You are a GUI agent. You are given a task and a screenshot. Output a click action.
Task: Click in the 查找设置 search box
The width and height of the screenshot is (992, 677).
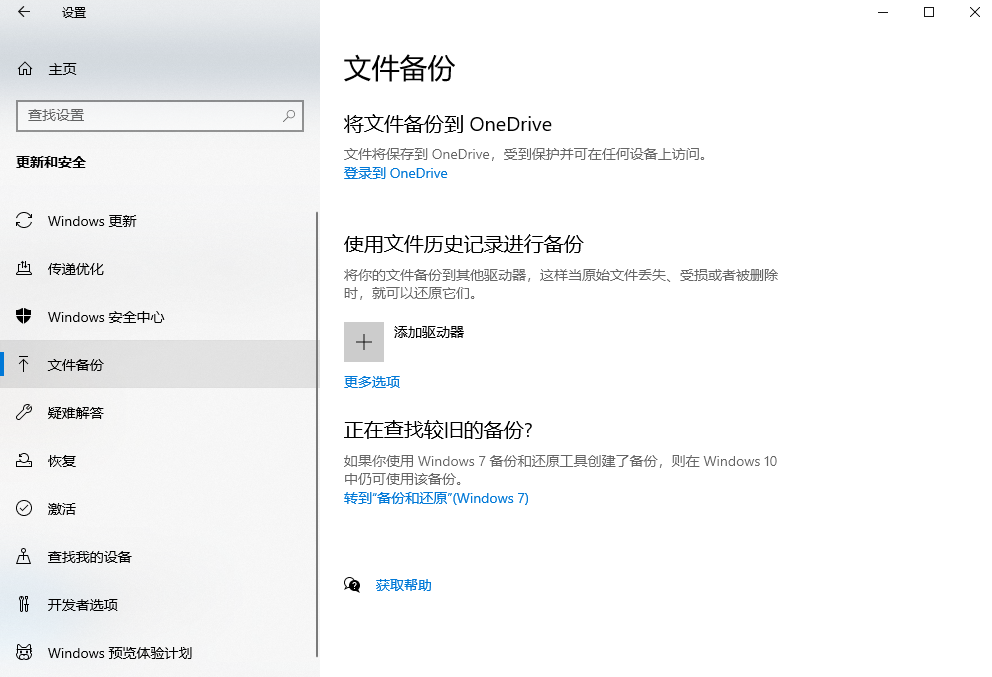click(159, 116)
